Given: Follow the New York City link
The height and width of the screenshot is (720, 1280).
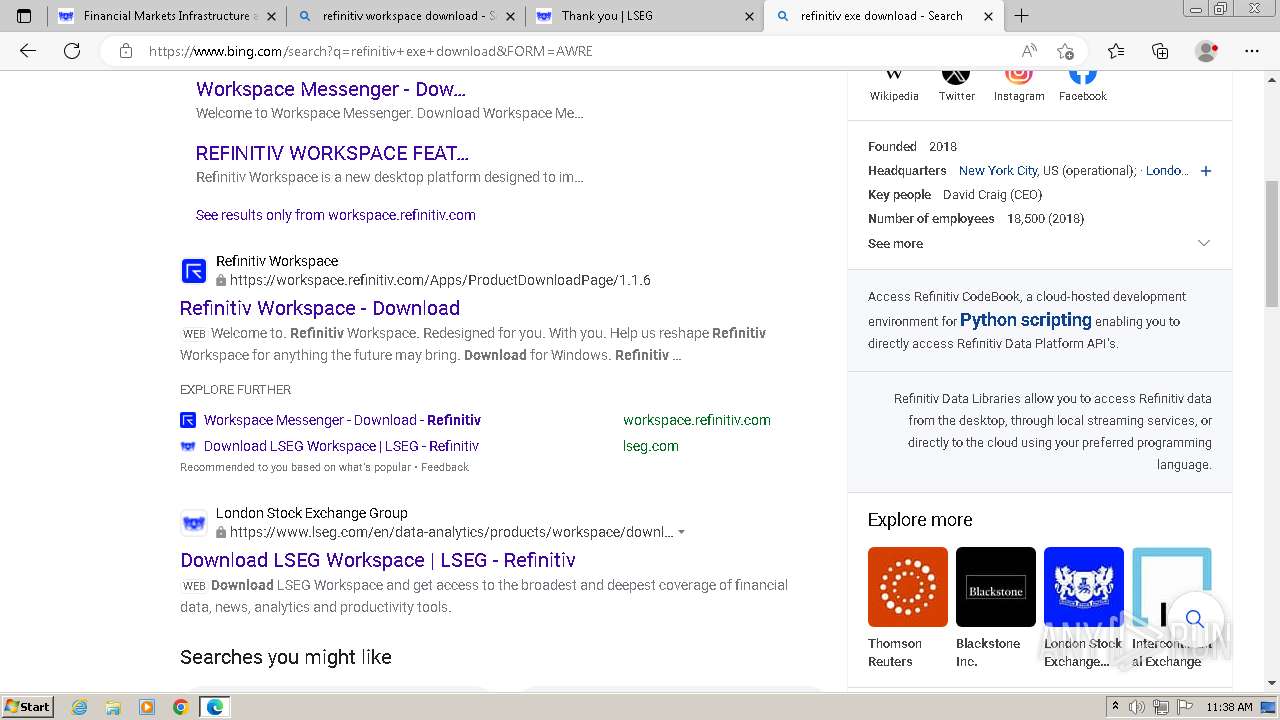Looking at the screenshot, I should [998, 171].
